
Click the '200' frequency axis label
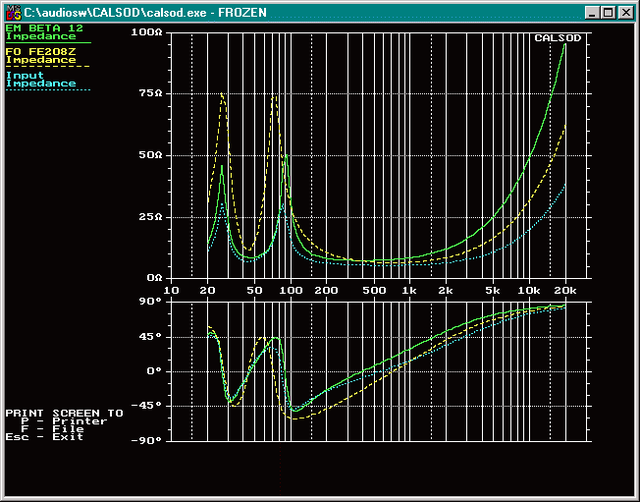(x=326, y=291)
